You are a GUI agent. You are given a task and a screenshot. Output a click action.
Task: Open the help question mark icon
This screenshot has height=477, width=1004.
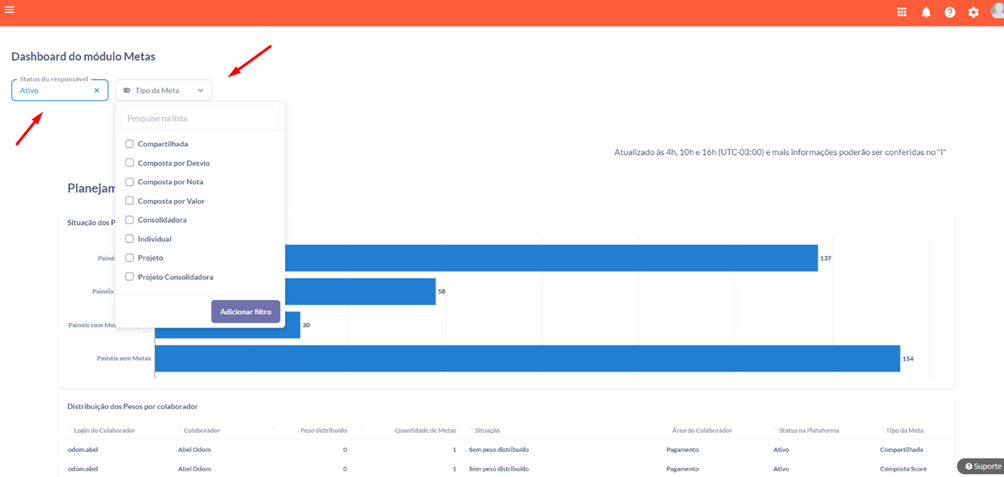click(950, 12)
